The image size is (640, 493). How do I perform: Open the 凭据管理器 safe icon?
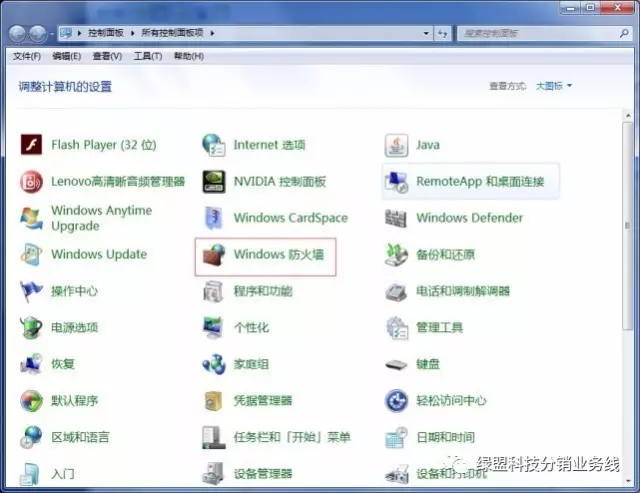click(214, 400)
